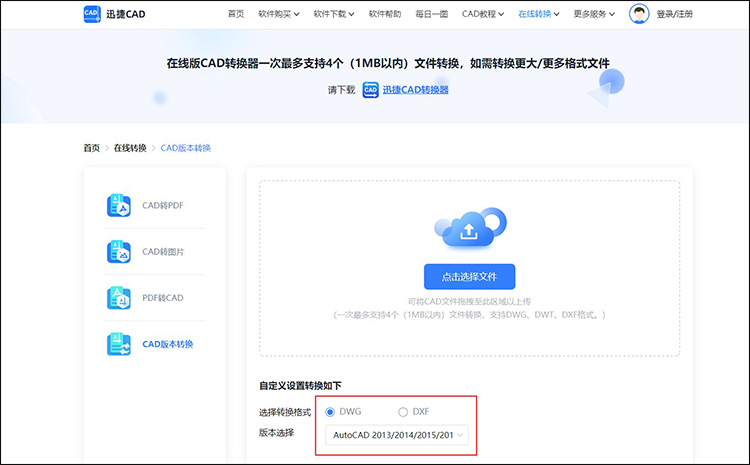Click the 点击选择文件 button
Screen dimensions: 750x465
pyautogui.click(x=470, y=277)
